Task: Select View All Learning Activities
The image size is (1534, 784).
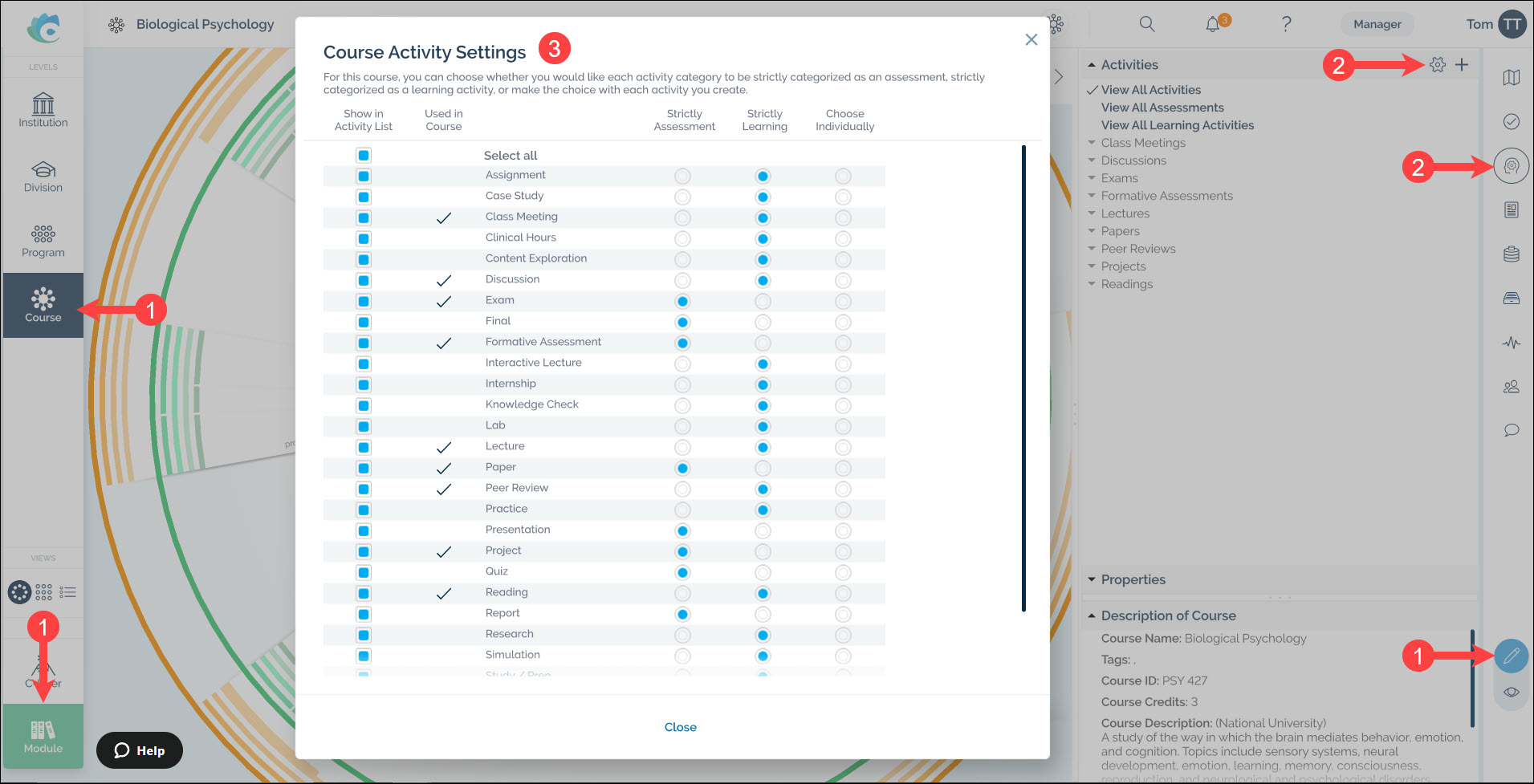Action: 1177,125
